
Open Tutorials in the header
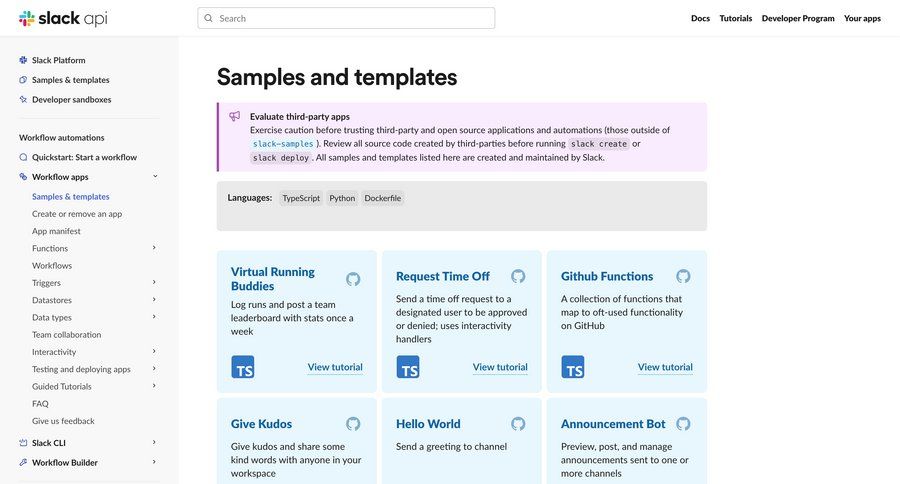tap(736, 18)
